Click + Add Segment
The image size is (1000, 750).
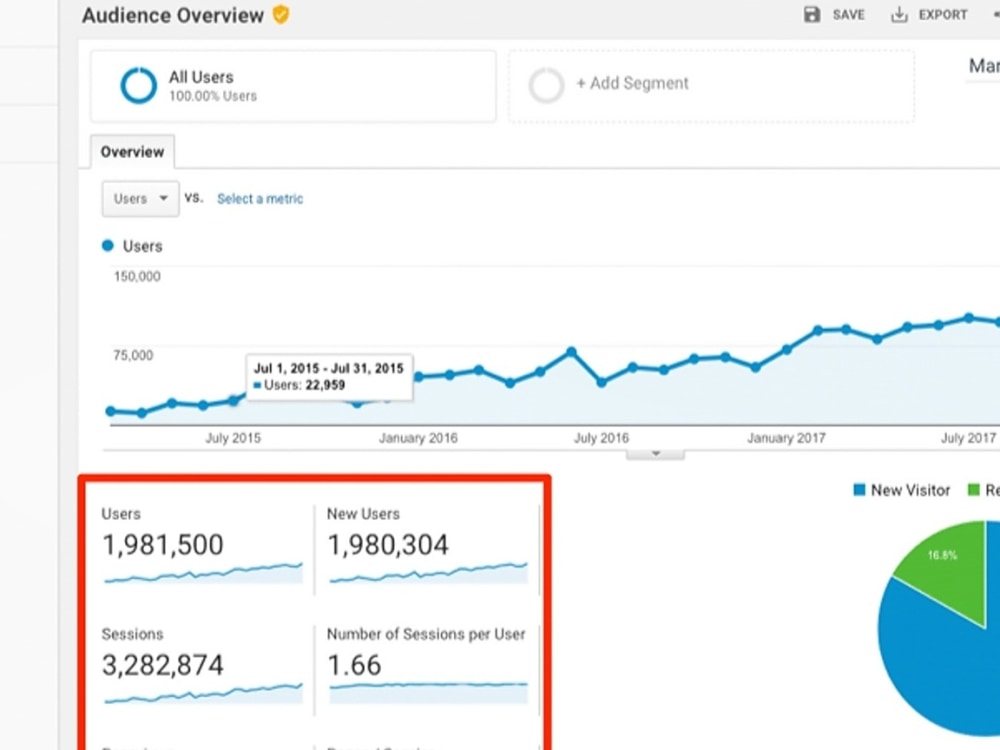tap(632, 83)
